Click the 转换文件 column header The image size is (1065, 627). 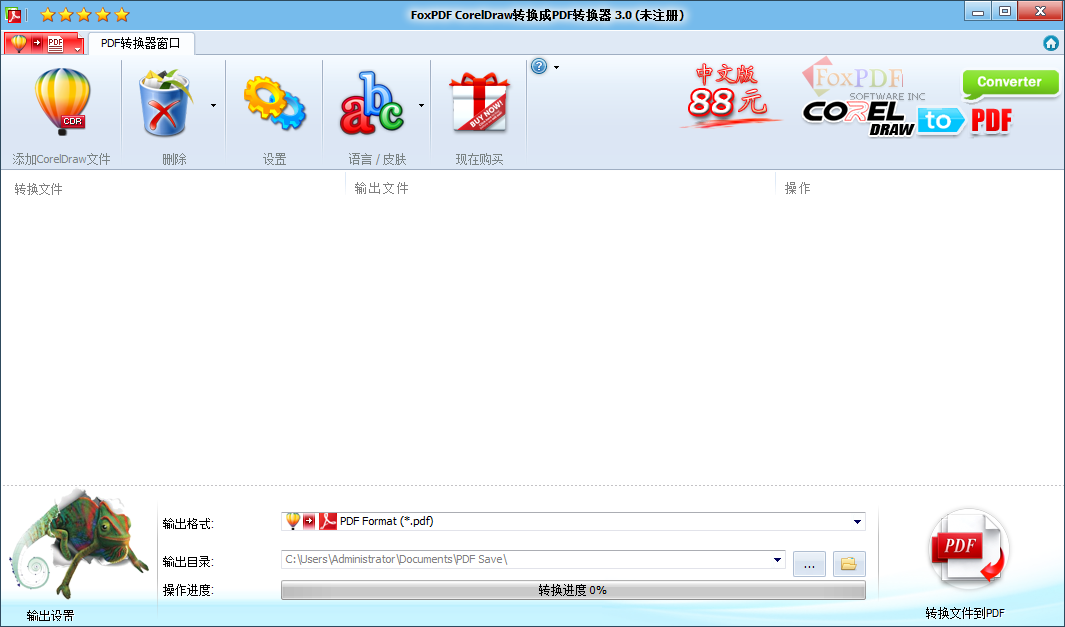(x=39, y=189)
